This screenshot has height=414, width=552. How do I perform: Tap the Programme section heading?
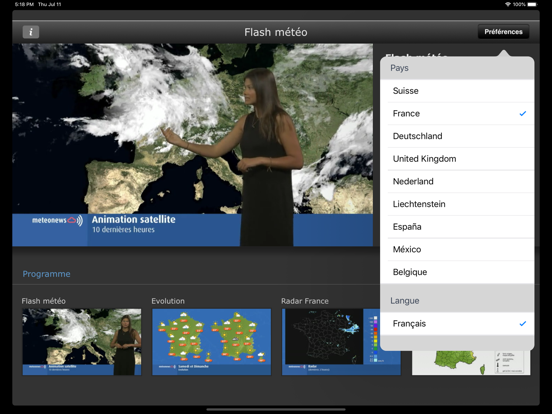(x=46, y=274)
